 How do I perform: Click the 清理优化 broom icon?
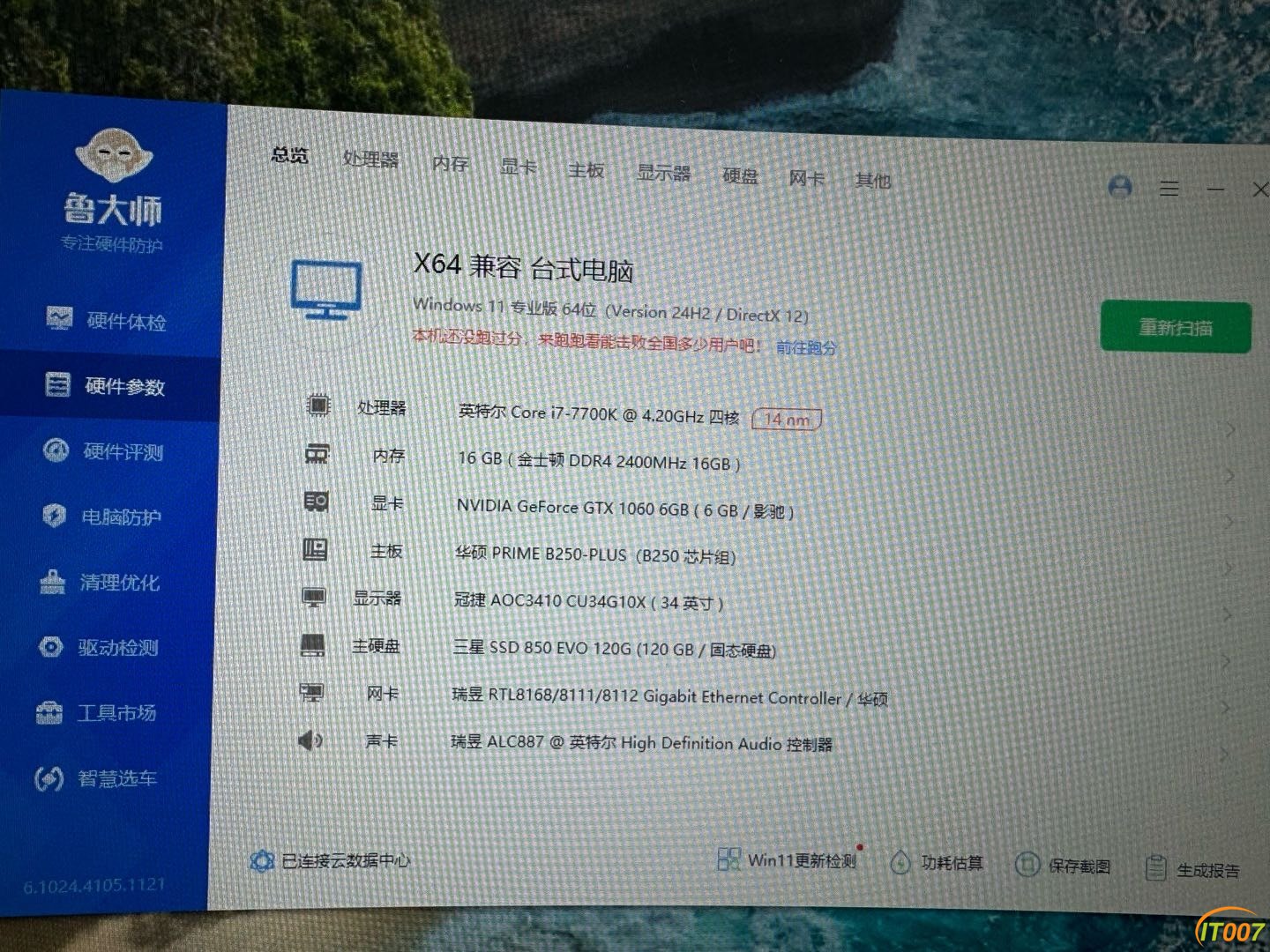(x=52, y=581)
